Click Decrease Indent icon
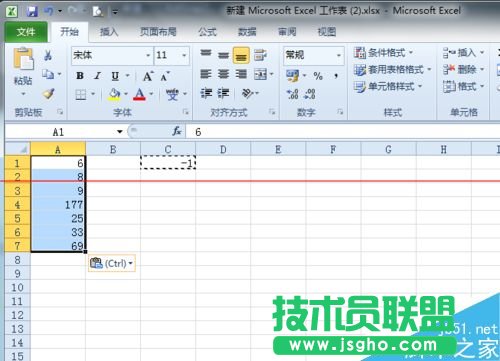The height and width of the screenshot is (361, 500). [206, 93]
